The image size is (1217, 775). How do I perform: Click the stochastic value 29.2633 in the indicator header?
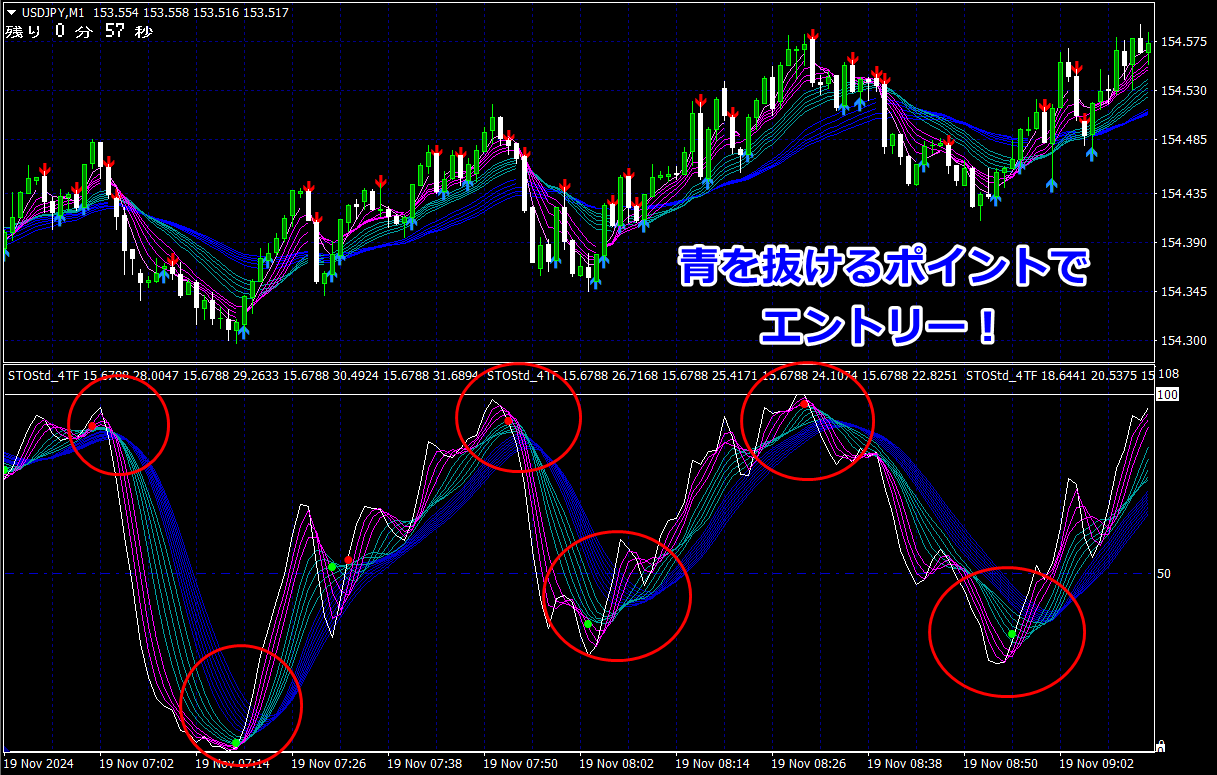coord(255,376)
